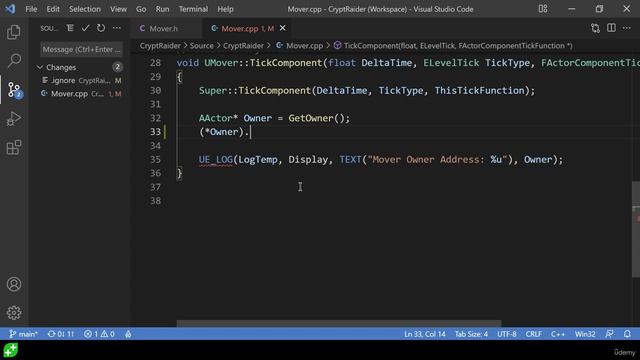Customize layout icon in title bar
Screen dimensions: 640x360
543,9
